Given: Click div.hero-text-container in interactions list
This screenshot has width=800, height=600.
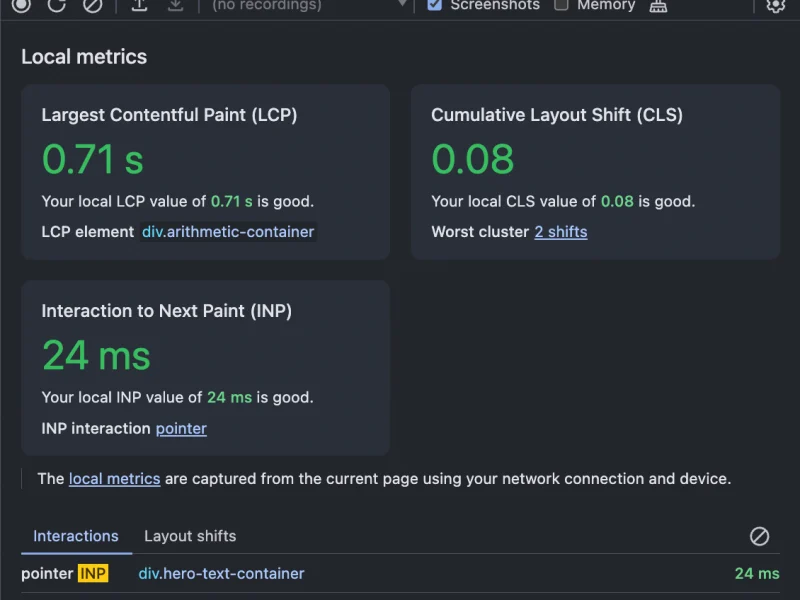Looking at the screenshot, I should coord(221,574).
